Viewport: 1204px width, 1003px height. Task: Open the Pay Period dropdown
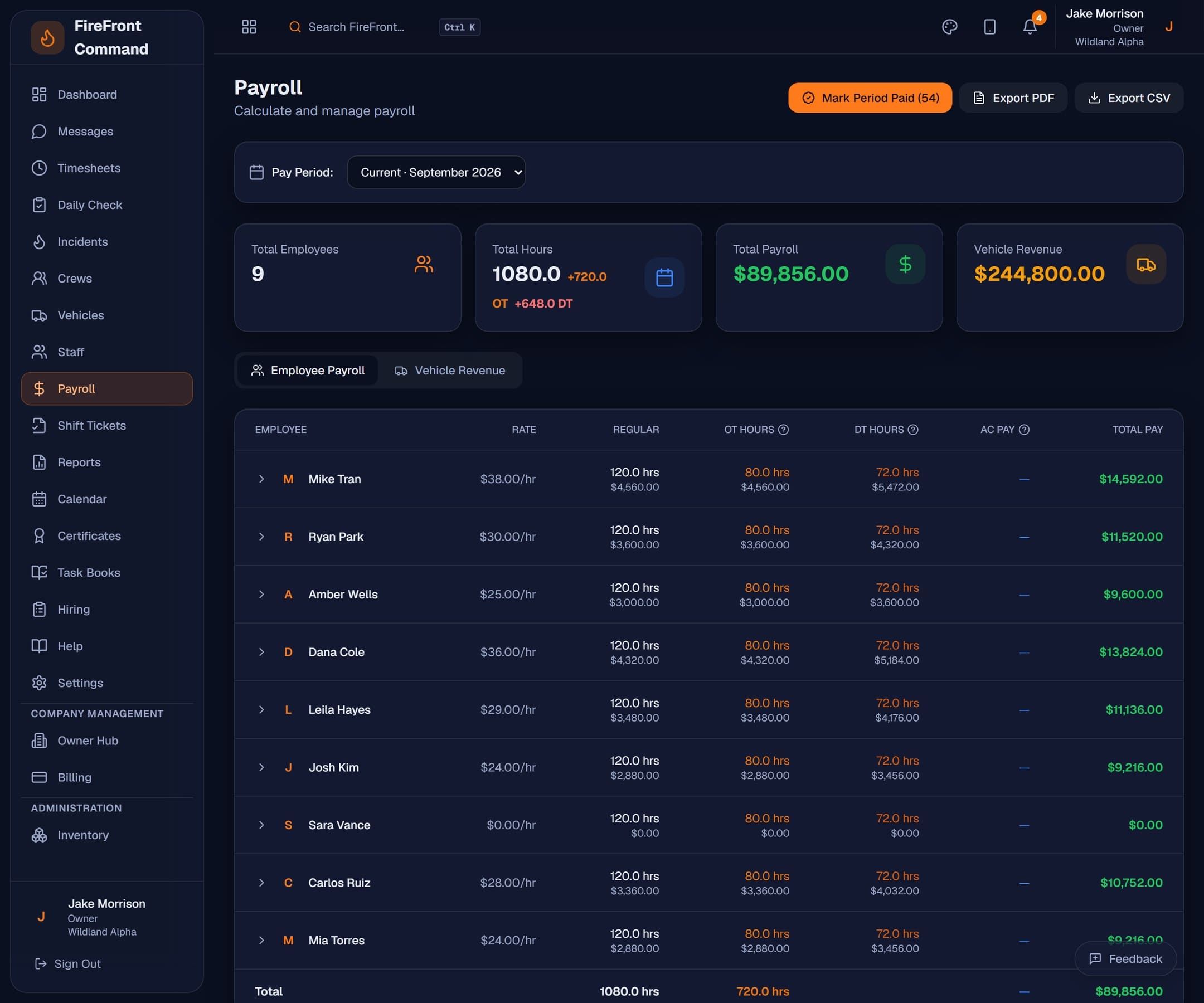(436, 172)
